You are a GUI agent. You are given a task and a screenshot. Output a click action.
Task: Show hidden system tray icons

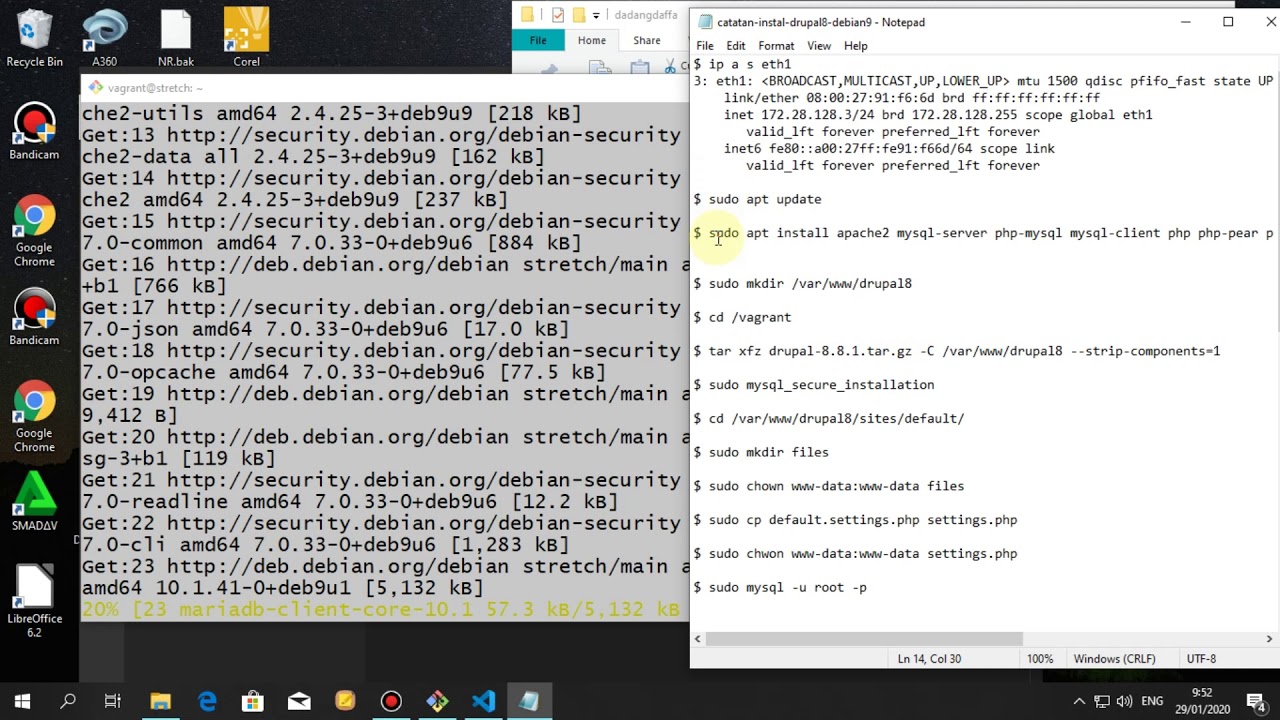(x=1078, y=702)
